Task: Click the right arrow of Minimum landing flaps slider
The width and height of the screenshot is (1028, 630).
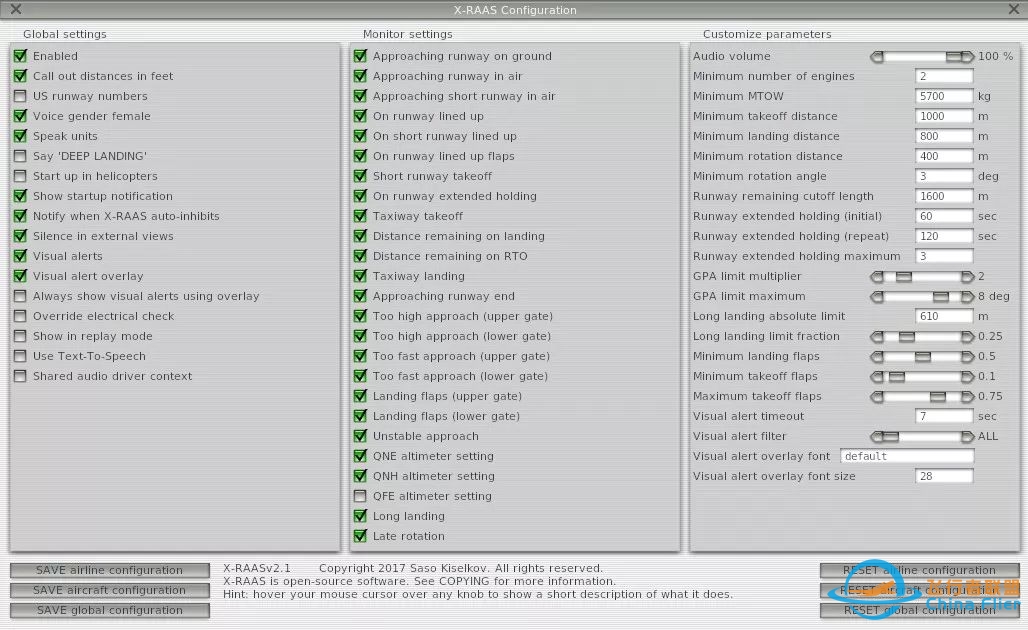Action: tap(967, 357)
